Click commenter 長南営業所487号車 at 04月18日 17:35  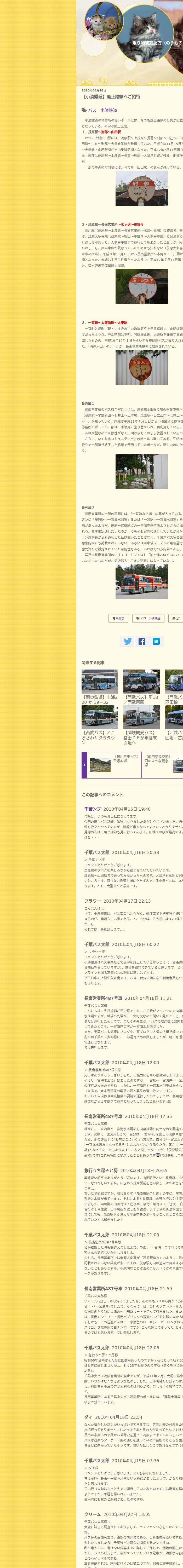tap(103, 1116)
